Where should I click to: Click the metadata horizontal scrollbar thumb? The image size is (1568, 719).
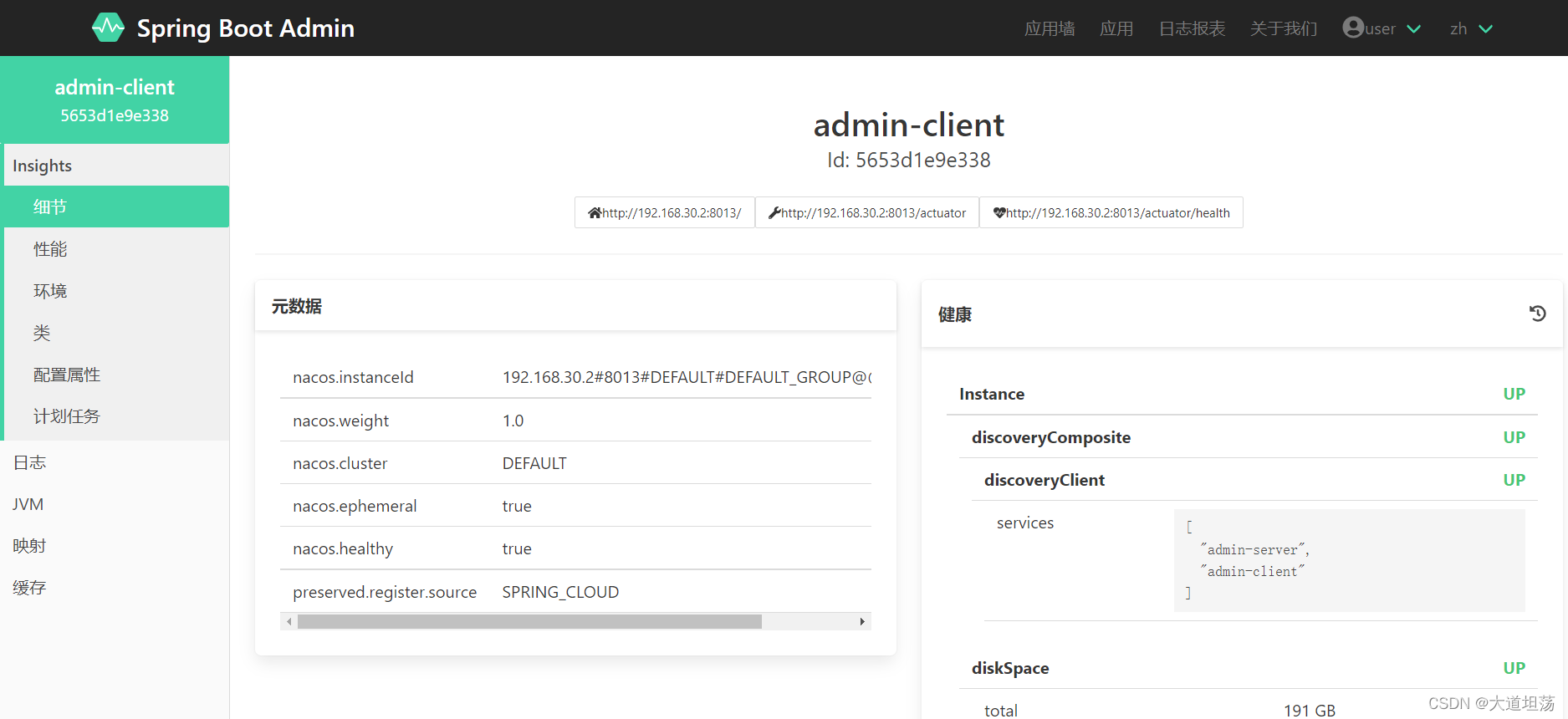529,621
